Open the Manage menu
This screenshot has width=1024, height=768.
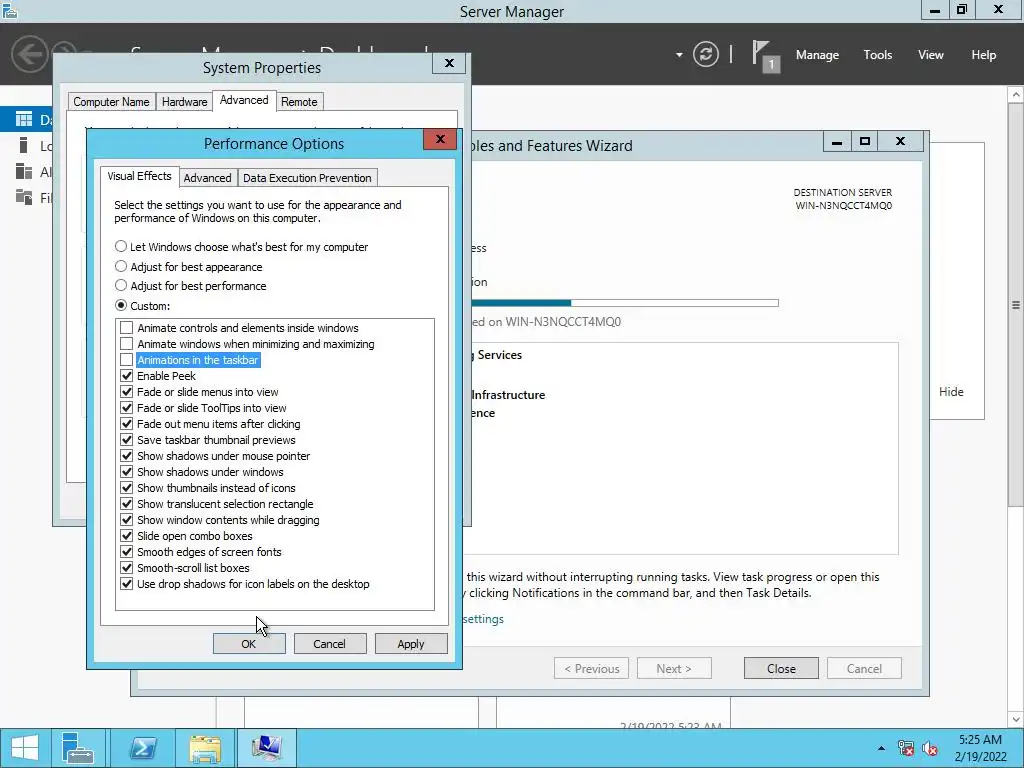(x=817, y=55)
